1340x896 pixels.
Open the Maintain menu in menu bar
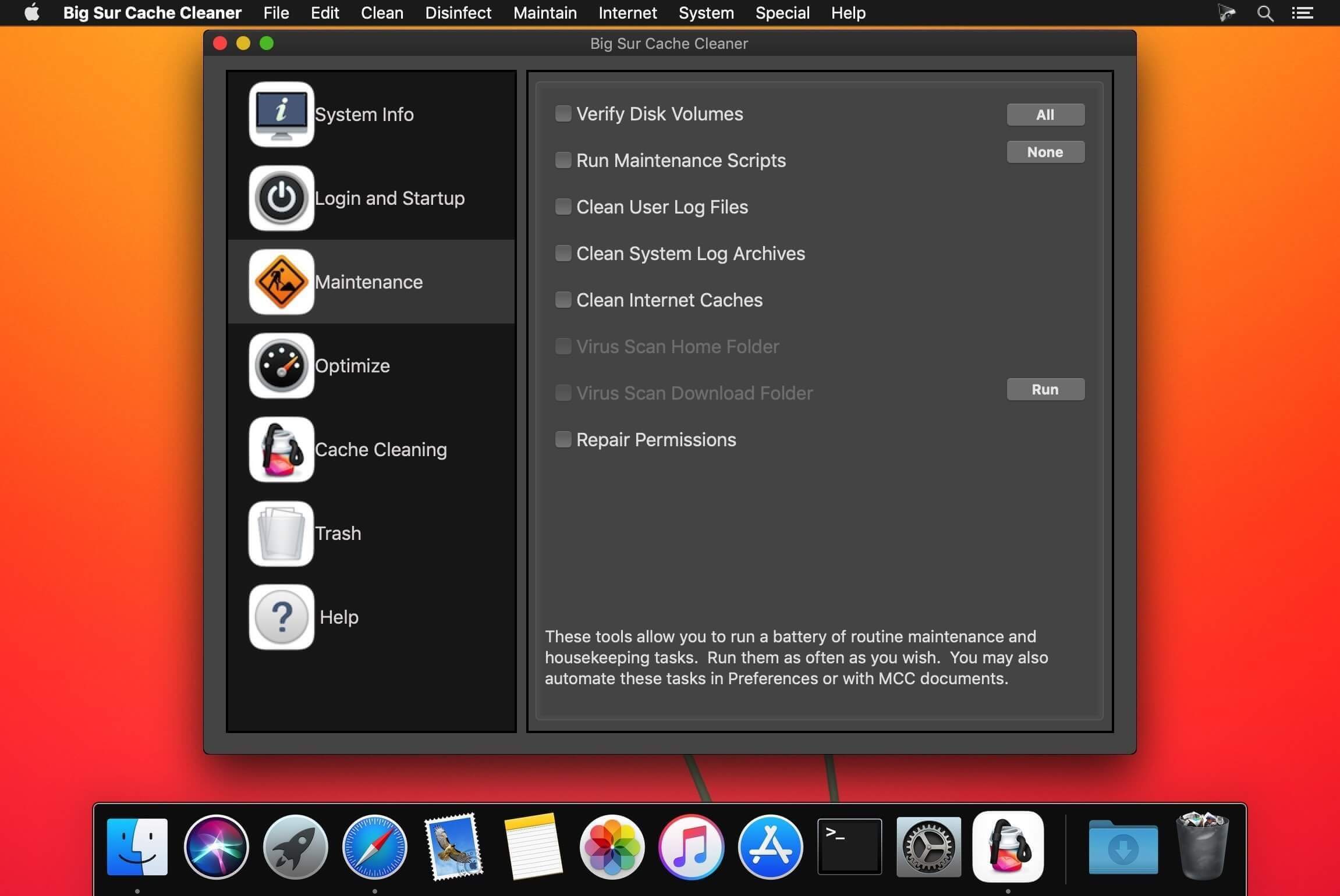coord(545,13)
